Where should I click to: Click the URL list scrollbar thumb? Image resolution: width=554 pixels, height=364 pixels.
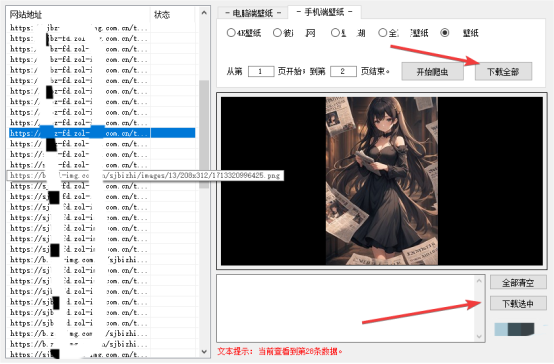204,134
